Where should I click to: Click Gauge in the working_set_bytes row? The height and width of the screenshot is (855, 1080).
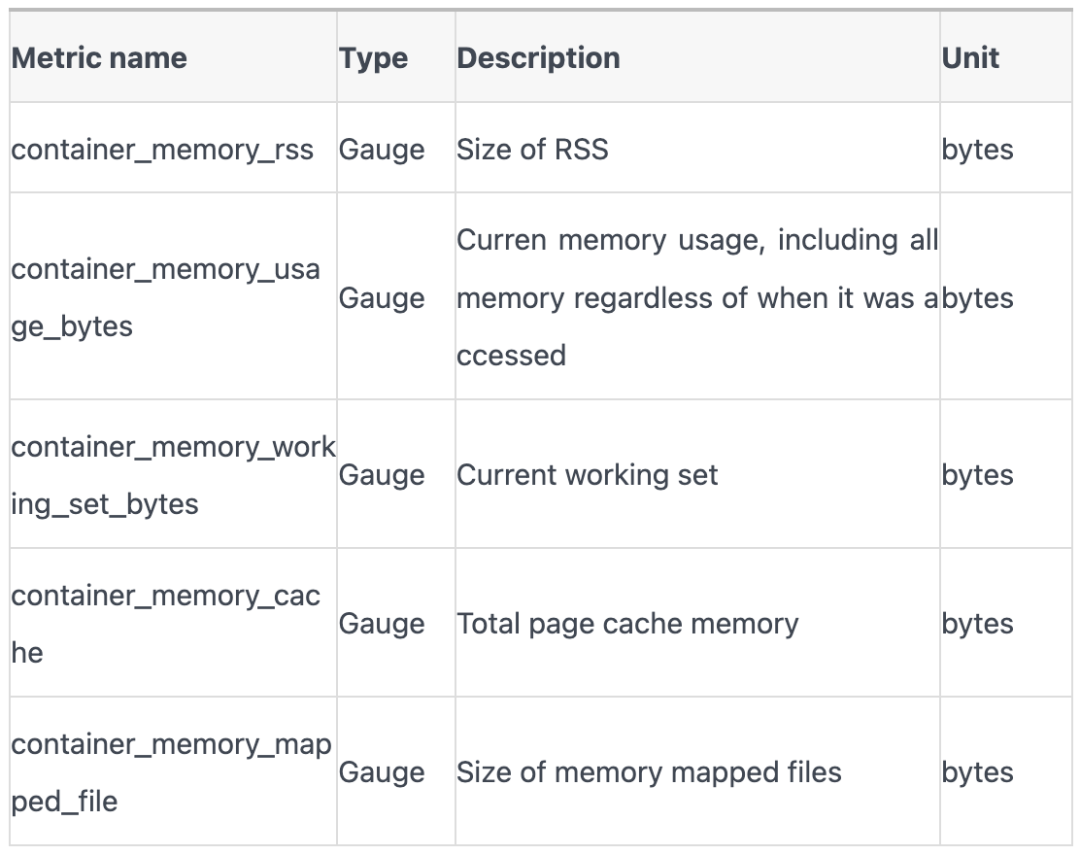pyautogui.click(x=382, y=475)
